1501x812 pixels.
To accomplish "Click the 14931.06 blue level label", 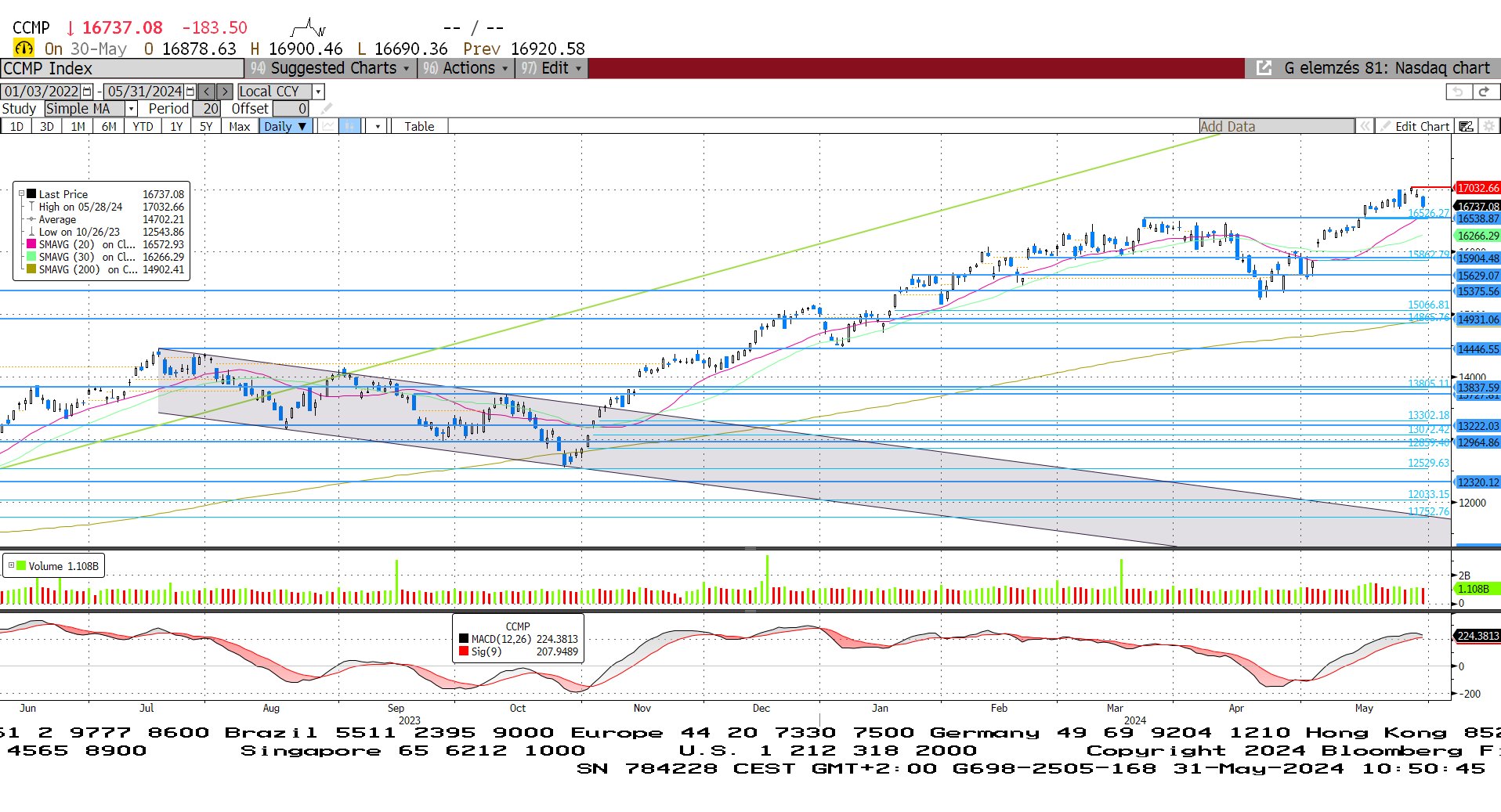I will [x=1477, y=319].
